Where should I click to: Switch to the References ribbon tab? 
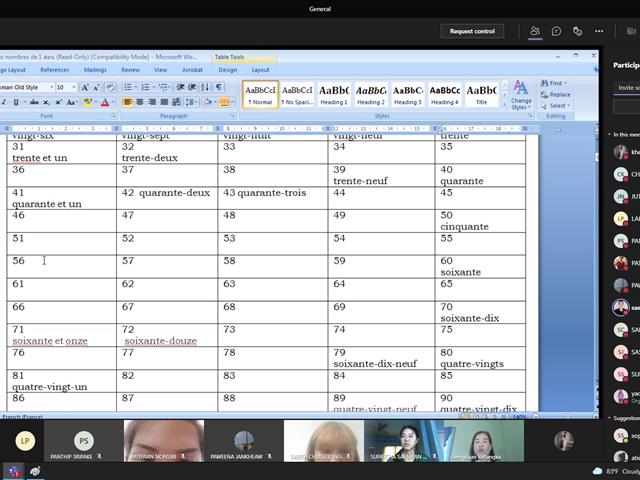(55, 70)
